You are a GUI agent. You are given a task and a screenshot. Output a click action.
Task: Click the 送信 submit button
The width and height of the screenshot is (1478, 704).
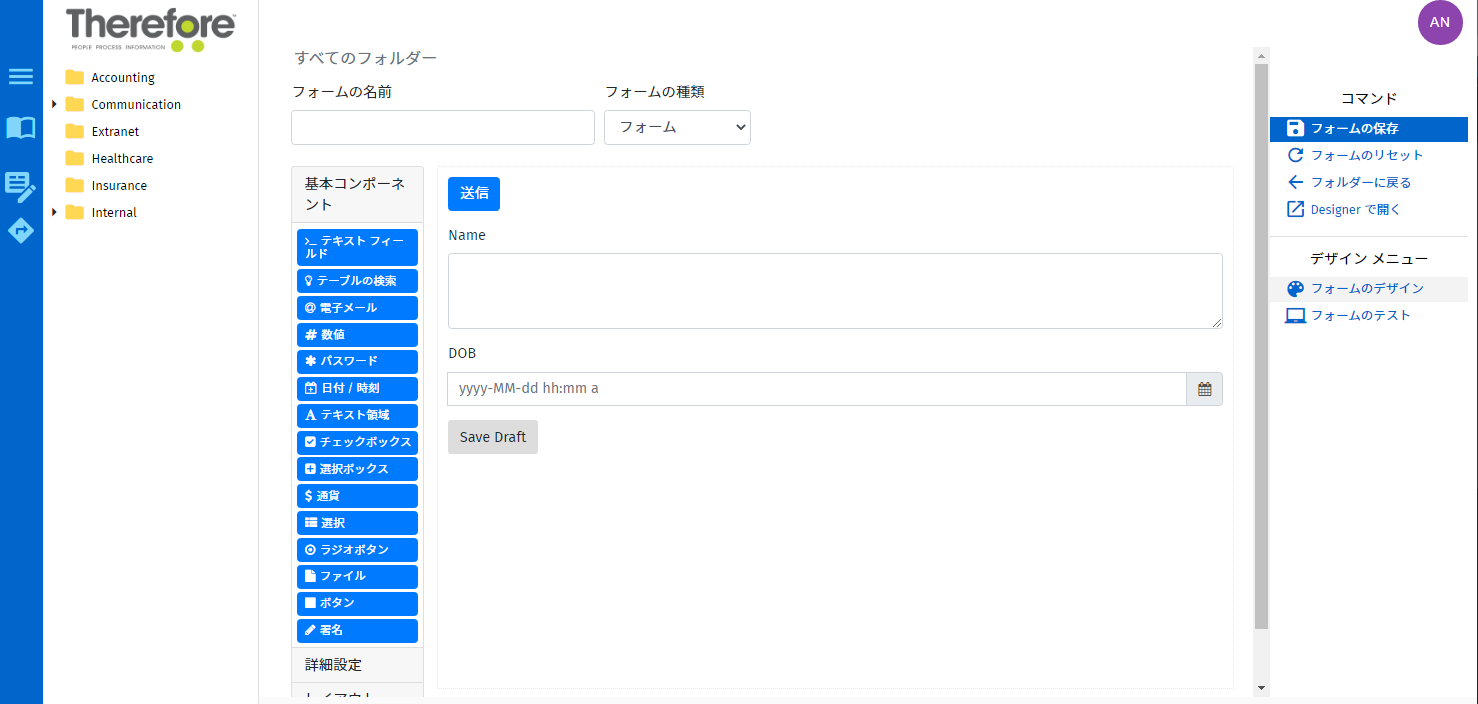474,194
